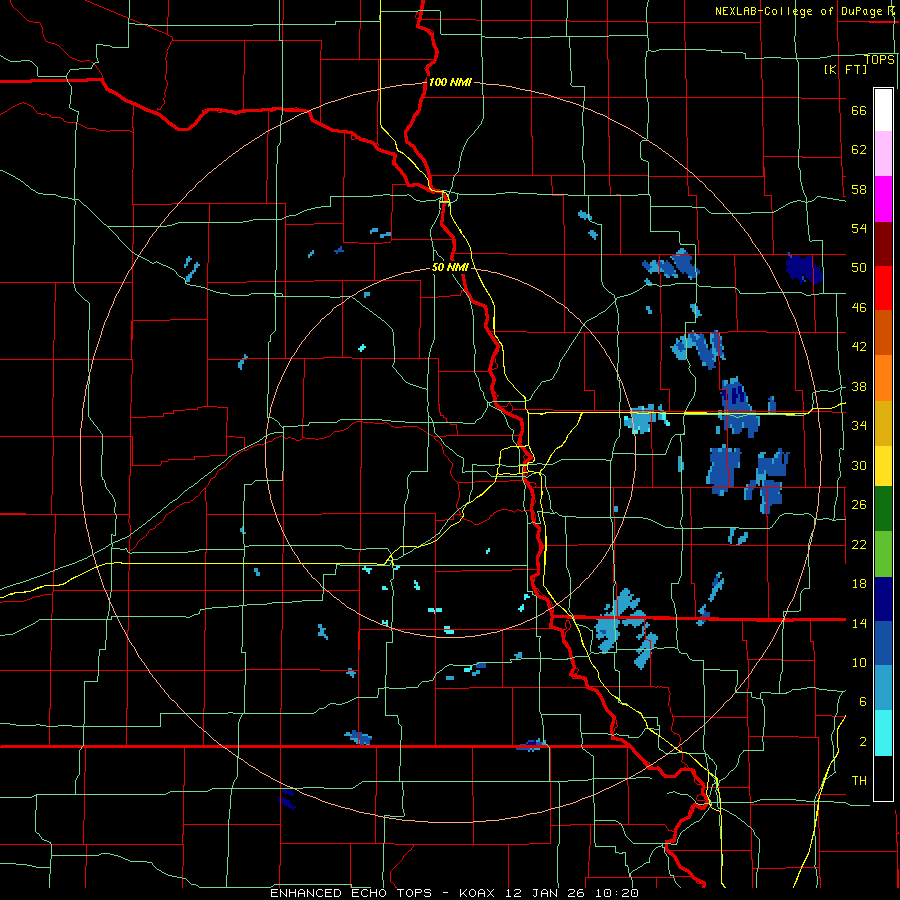Click the 30 value on legend

(859, 465)
